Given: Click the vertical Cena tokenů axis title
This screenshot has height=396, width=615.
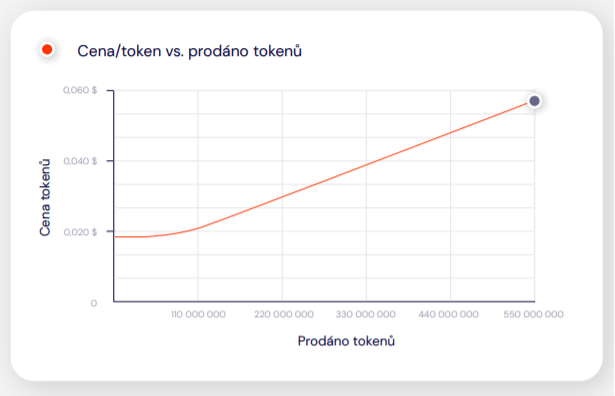Looking at the screenshot, I should (45, 197).
